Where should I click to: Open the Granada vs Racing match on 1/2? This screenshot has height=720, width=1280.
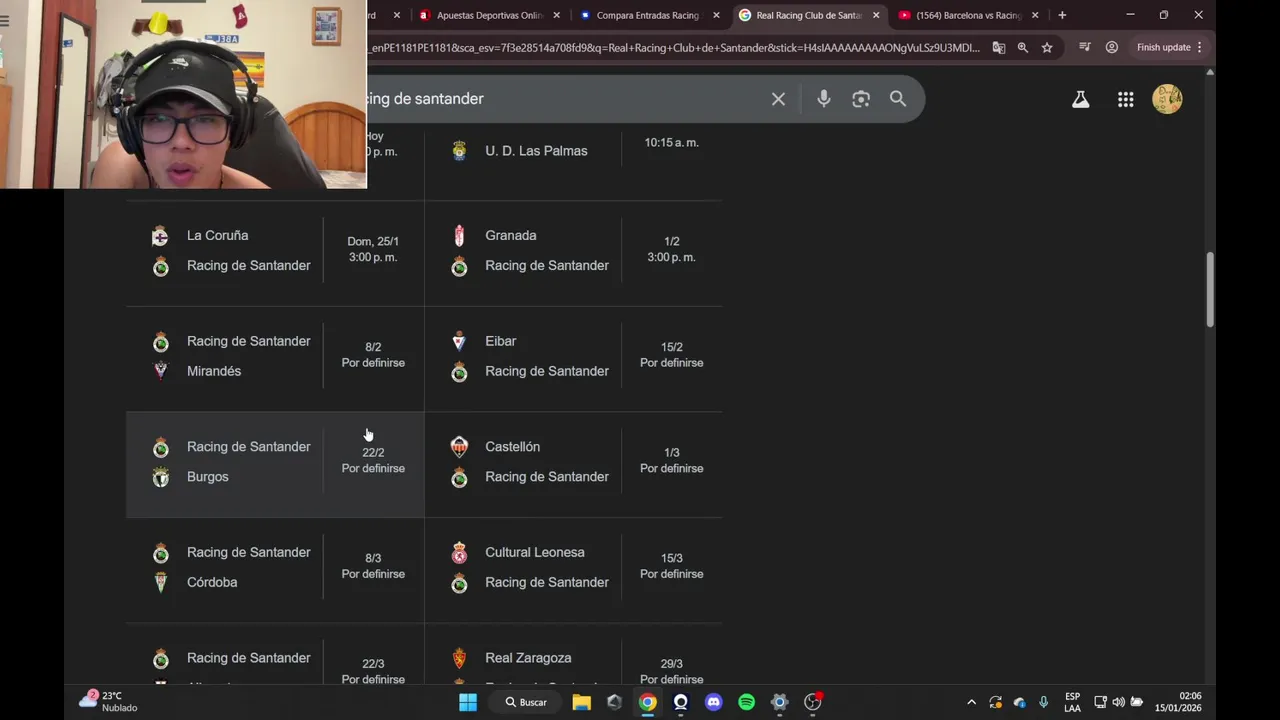point(573,253)
